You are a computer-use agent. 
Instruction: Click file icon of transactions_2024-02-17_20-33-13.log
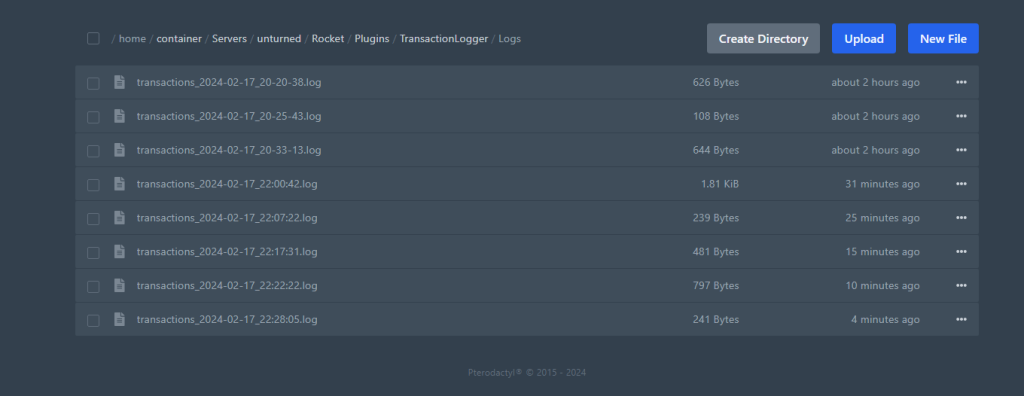pos(120,150)
